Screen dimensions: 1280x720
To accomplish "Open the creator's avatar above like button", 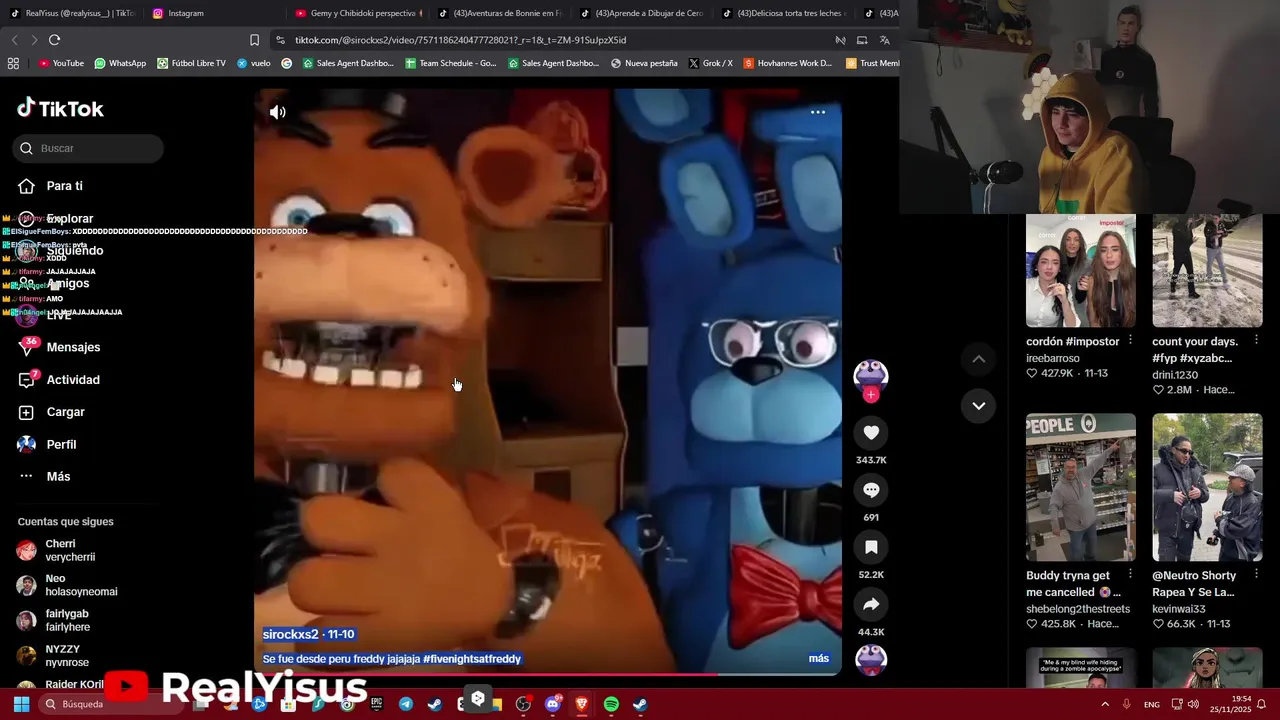I will tap(871, 374).
